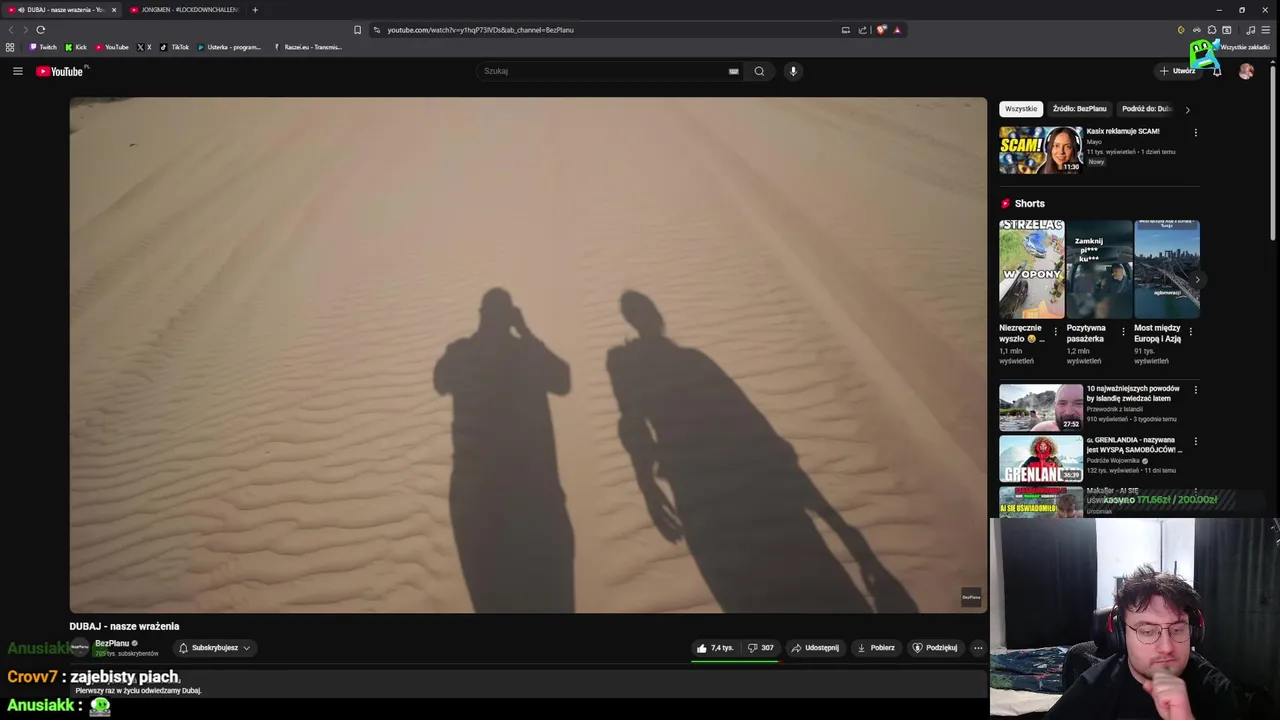Bookmark this page icon
This screenshot has width=1280, height=720.
(x=357, y=30)
